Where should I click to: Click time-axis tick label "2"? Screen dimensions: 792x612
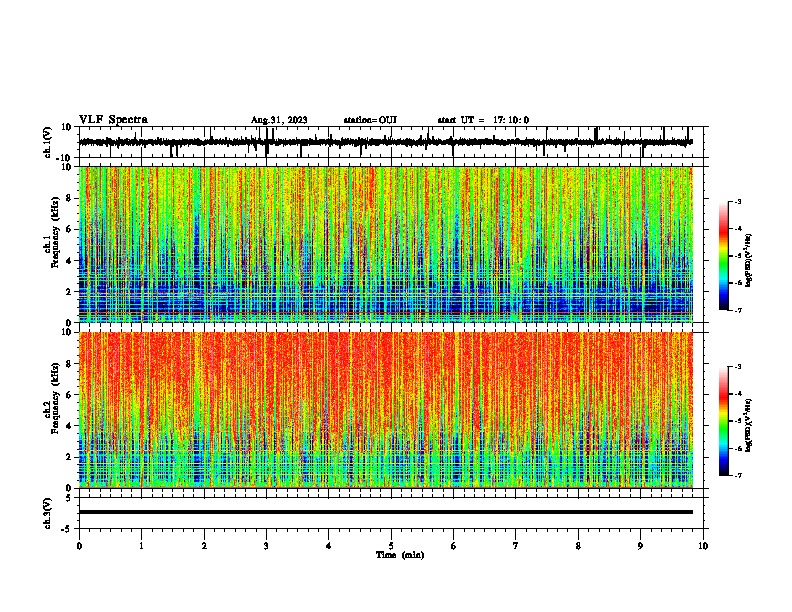click(x=204, y=546)
